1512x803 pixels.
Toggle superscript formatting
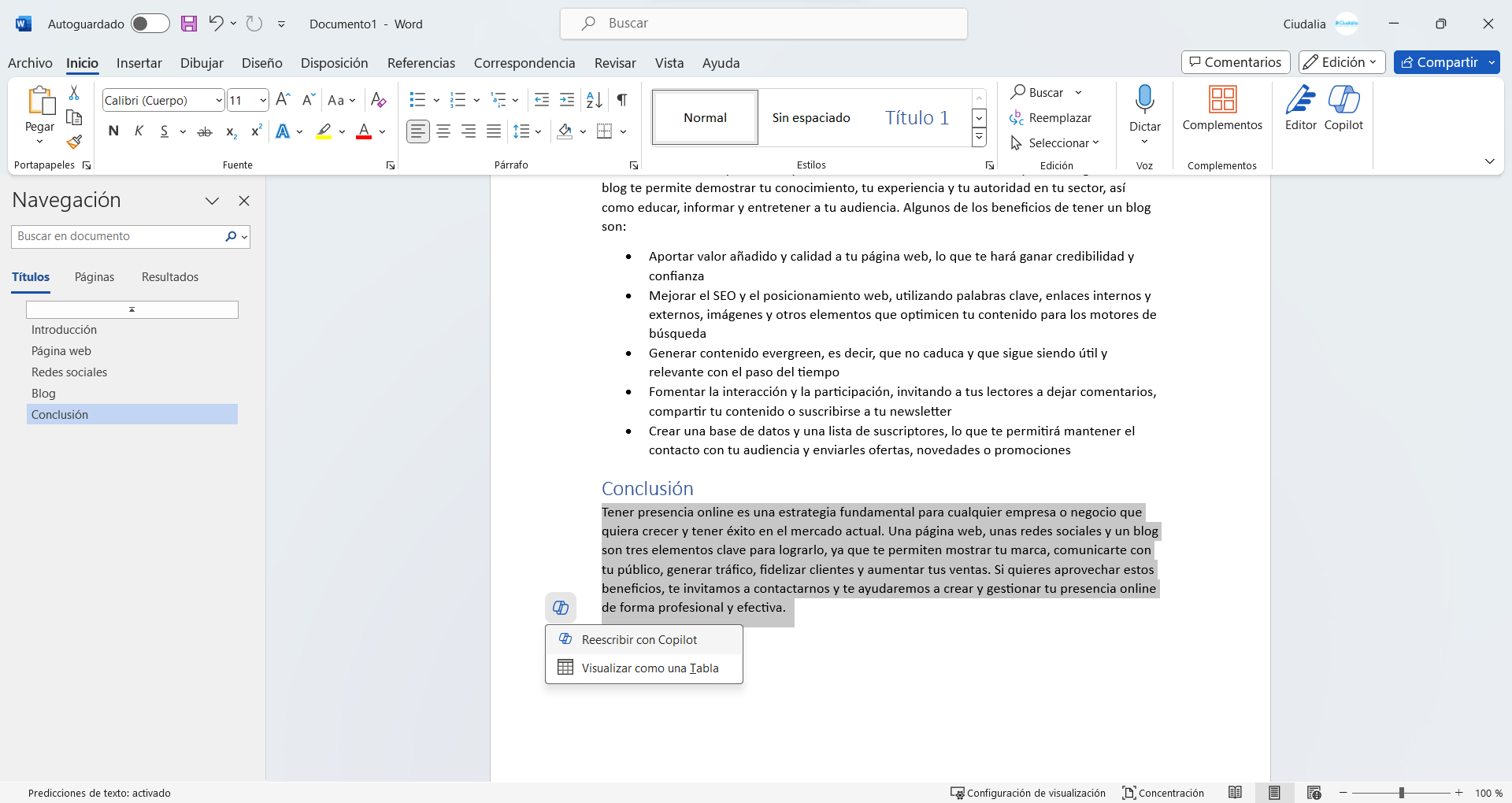255,131
